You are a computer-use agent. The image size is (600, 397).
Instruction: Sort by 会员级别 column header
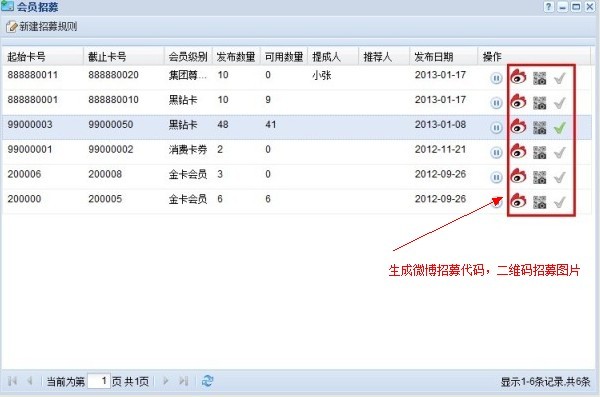click(x=188, y=57)
